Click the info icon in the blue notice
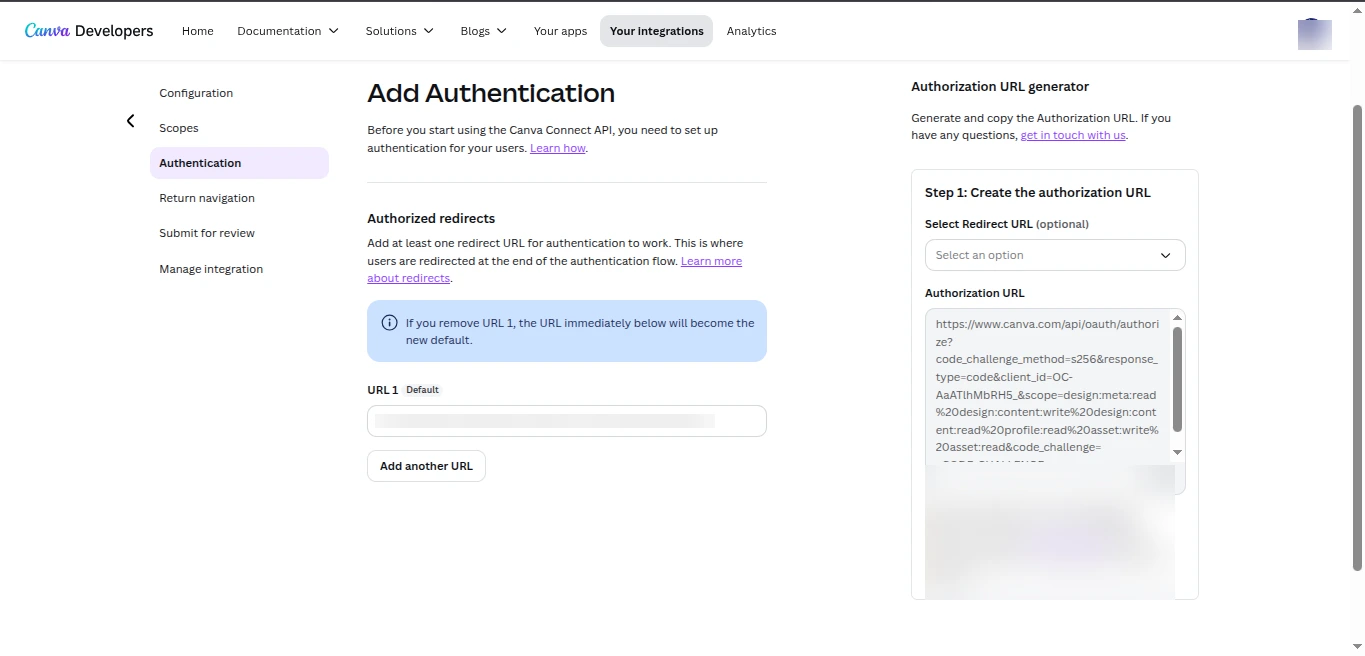The height and width of the screenshot is (656, 1365). (390, 323)
